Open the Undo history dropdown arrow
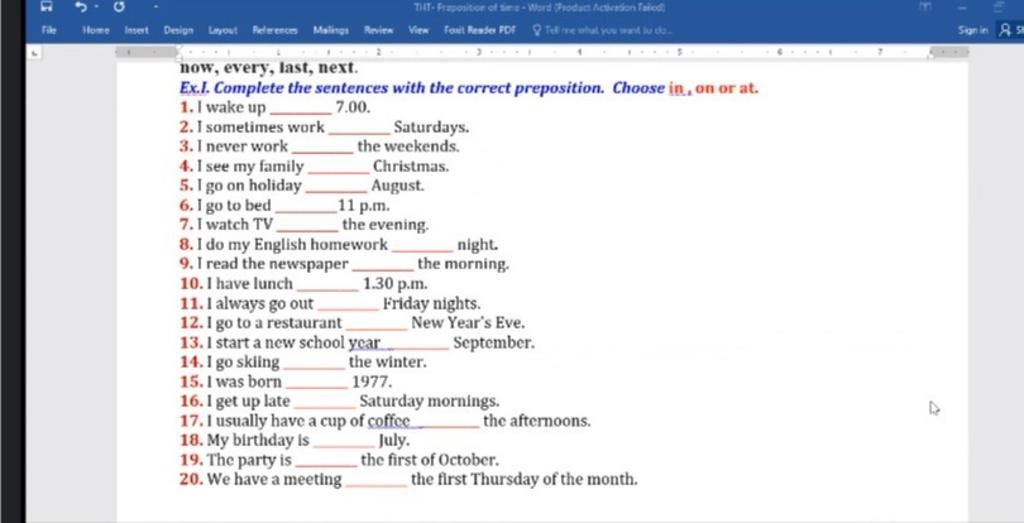1024x523 pixels. click(97, 7)
